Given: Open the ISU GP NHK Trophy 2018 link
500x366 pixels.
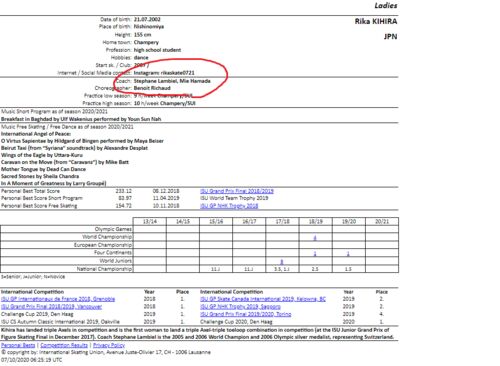Looking at the screenshot, I should pyautogui.click(x=229, y=206).
